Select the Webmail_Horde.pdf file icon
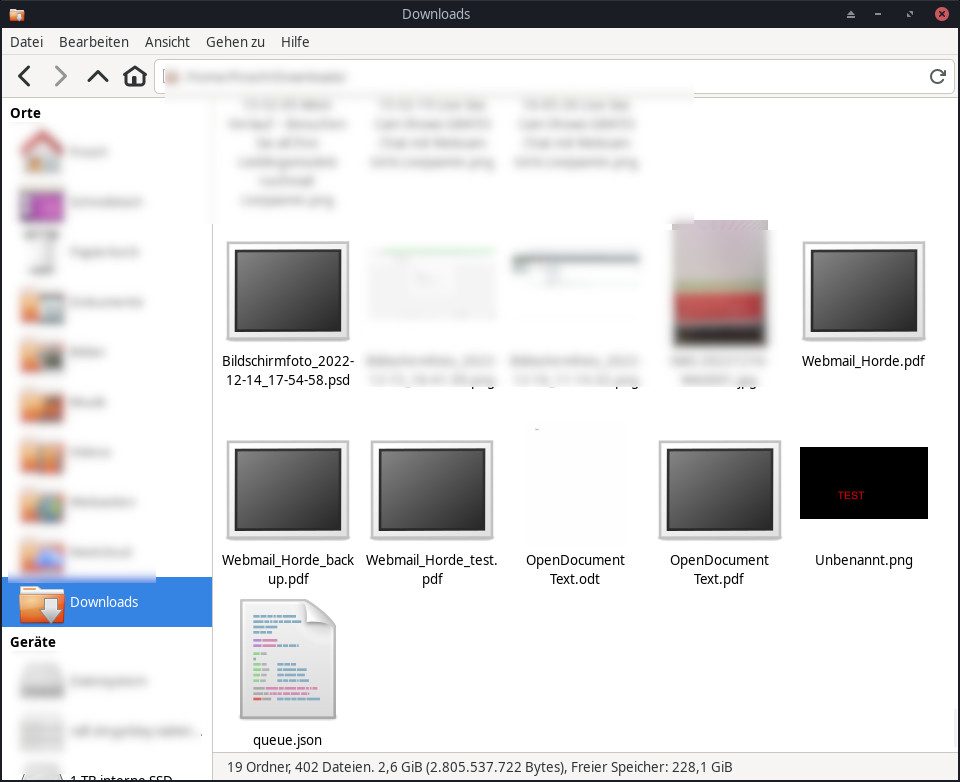This screenshot has width=960, height=782. (x=863, y=290)
